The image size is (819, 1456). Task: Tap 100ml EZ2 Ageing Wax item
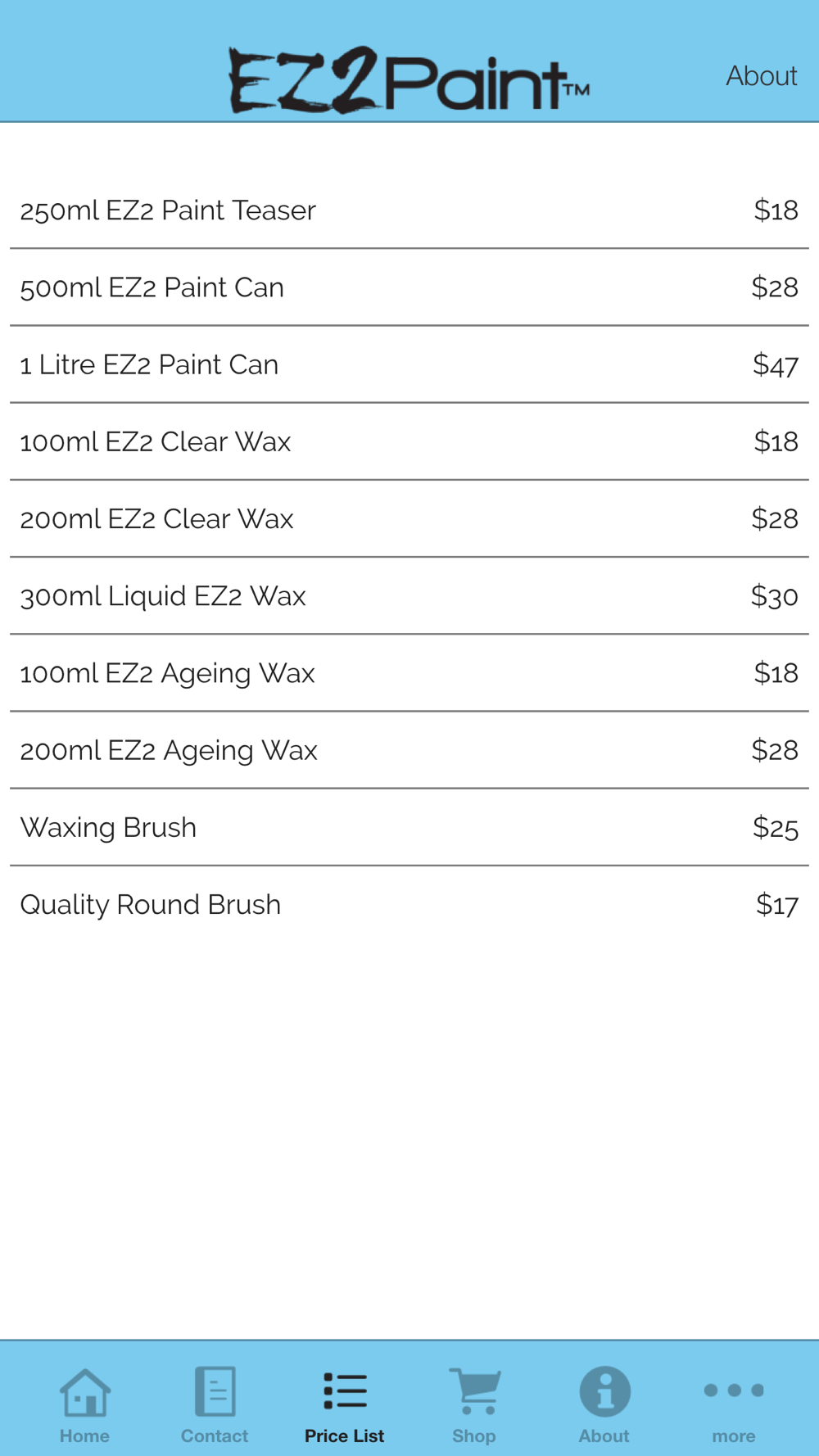(409, 673)
